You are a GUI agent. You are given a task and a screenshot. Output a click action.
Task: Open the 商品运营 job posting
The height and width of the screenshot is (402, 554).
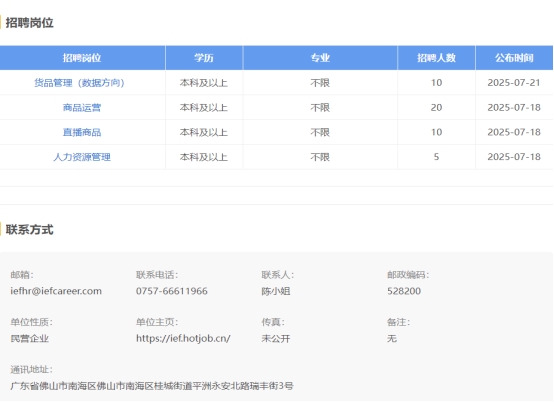point(82,107)
